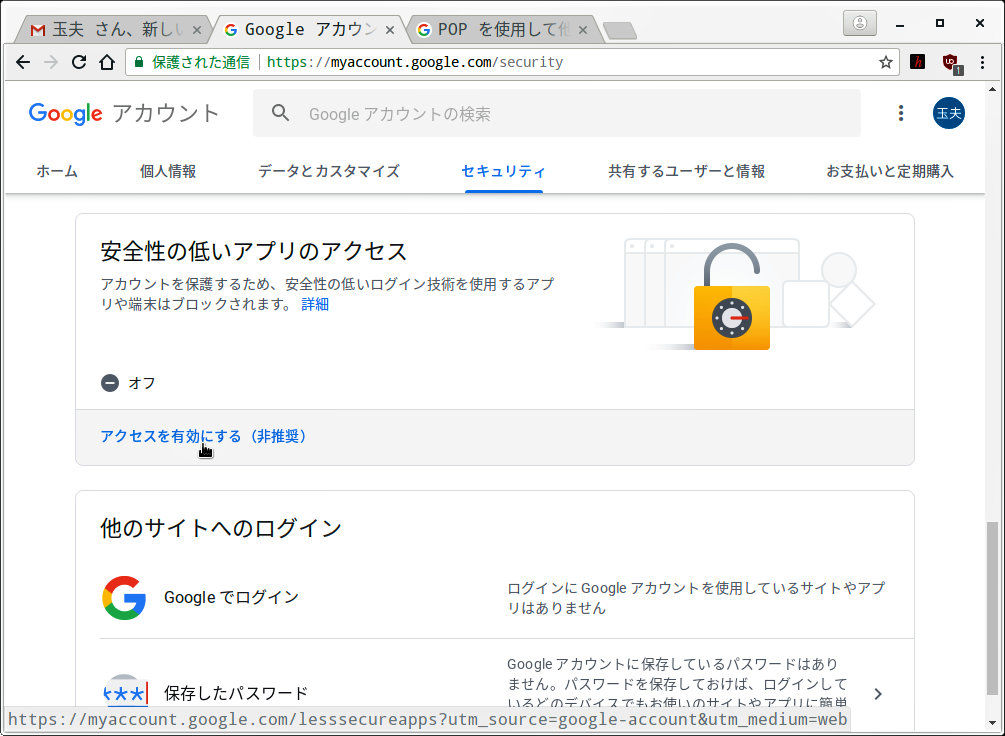Screen dimensions: 1005x736
Task: Select the セキュリティ tab
Action: (x=503, y=171)
